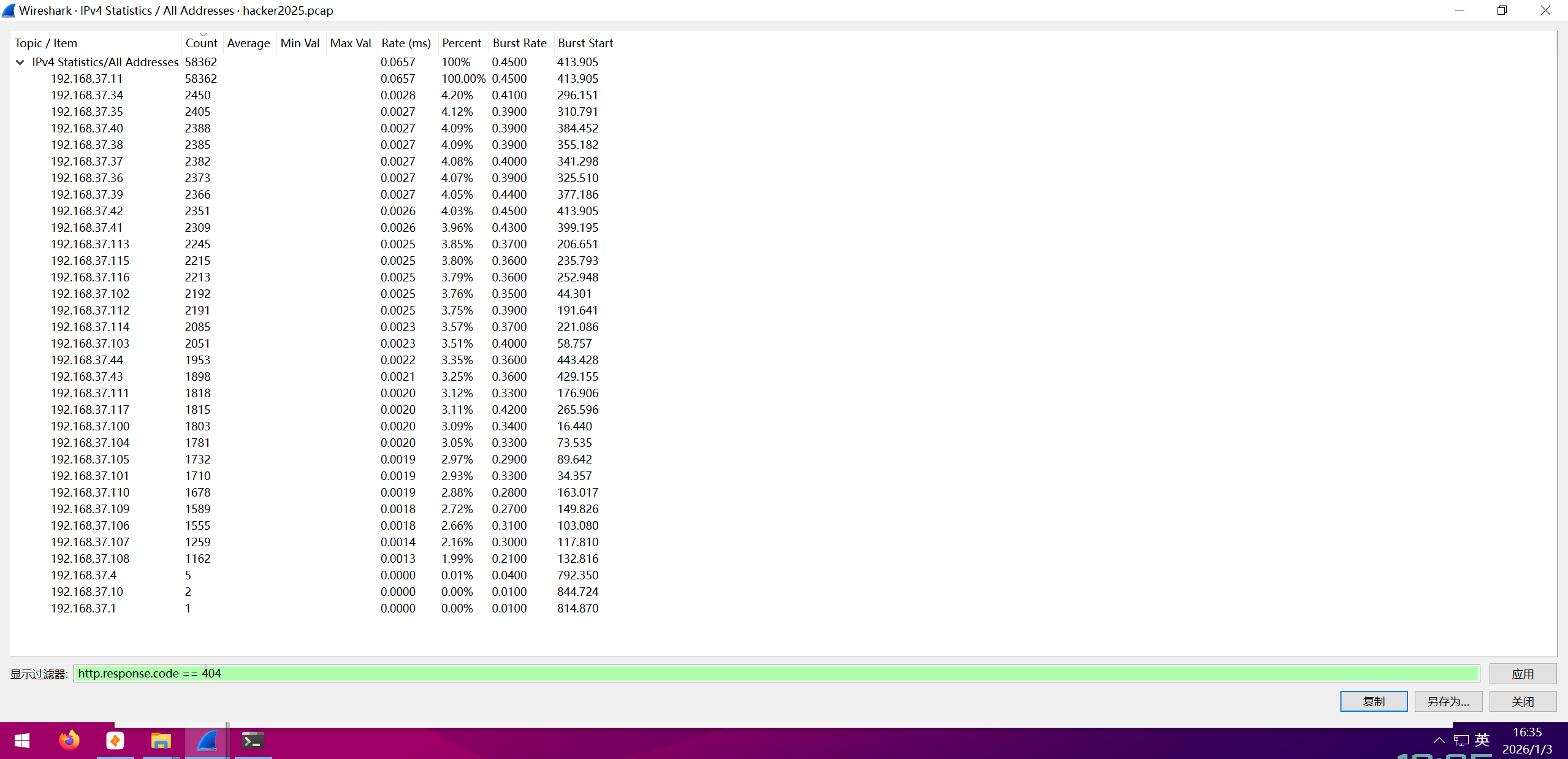Sort by the Burst Rate column header
The image size is (1568, 759).
click(519, 43)
